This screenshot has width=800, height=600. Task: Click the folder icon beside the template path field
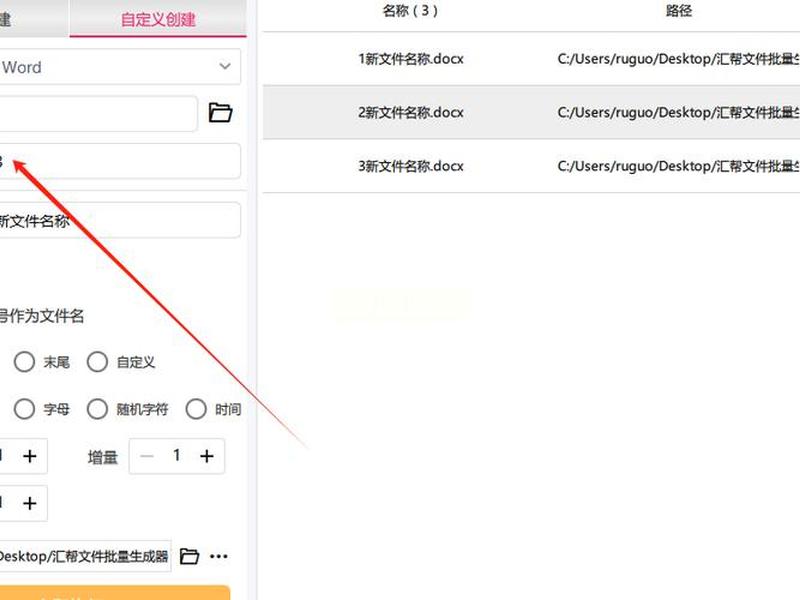pos(220,112)
